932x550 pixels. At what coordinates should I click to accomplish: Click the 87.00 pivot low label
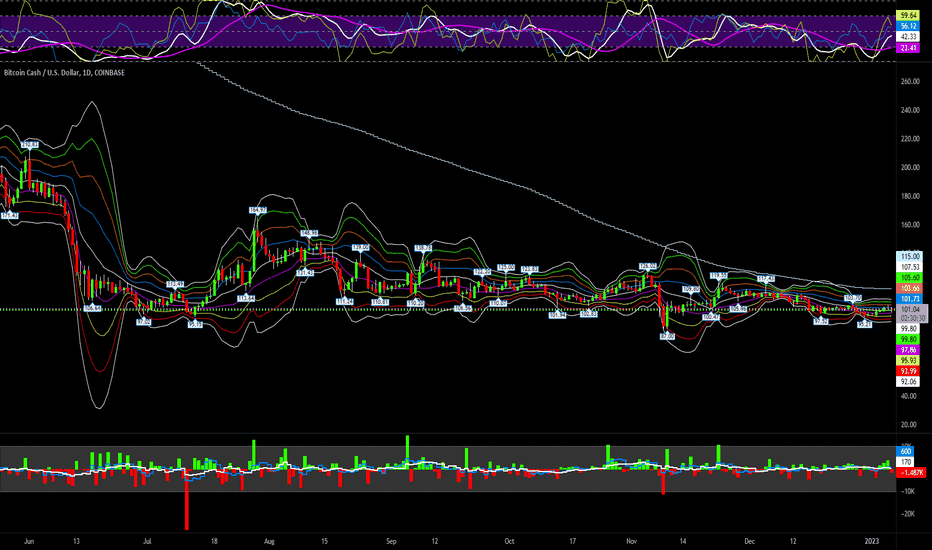click(x=667, y=337)
